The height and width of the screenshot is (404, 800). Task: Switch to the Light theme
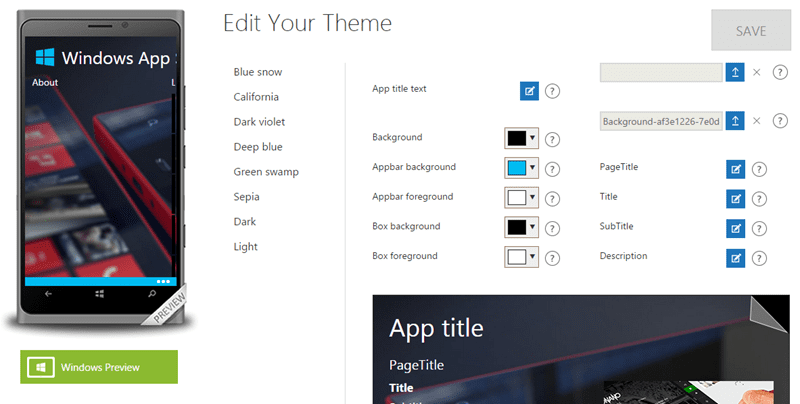coord(245,247)
